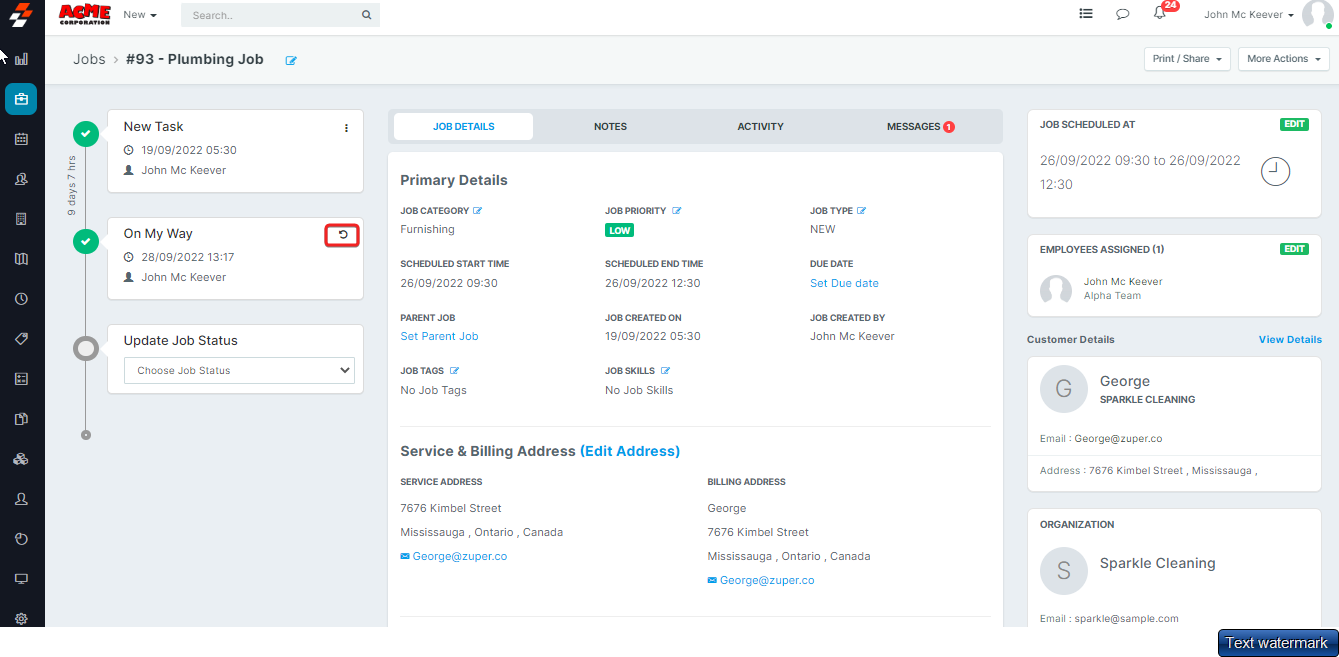This screenshot has height=657, width=1339.
Task: Click the edit pencil beside the job title
Action: click(x=291, y=61)
